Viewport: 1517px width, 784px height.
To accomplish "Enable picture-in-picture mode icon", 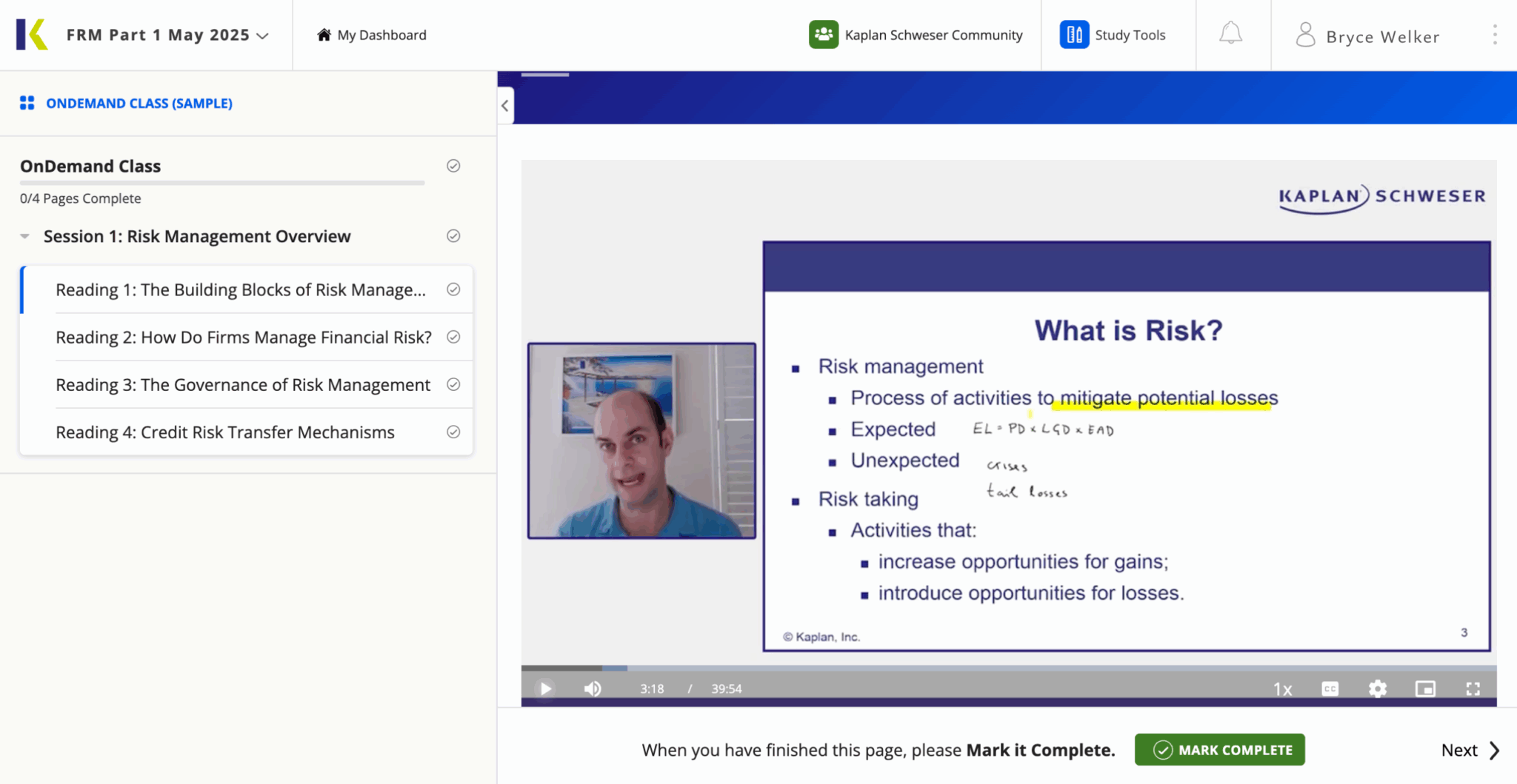I will (x=1424, y=688).
